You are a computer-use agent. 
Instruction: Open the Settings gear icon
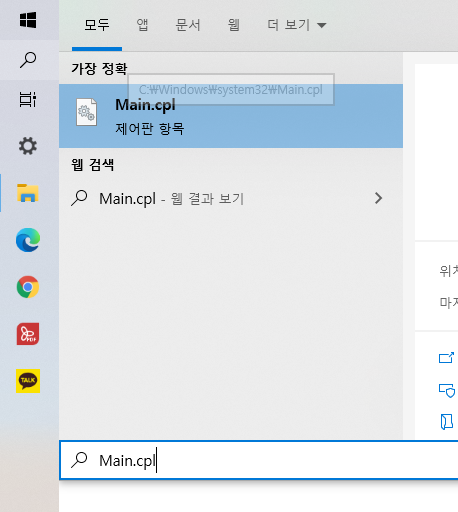[x=28, y=146]
